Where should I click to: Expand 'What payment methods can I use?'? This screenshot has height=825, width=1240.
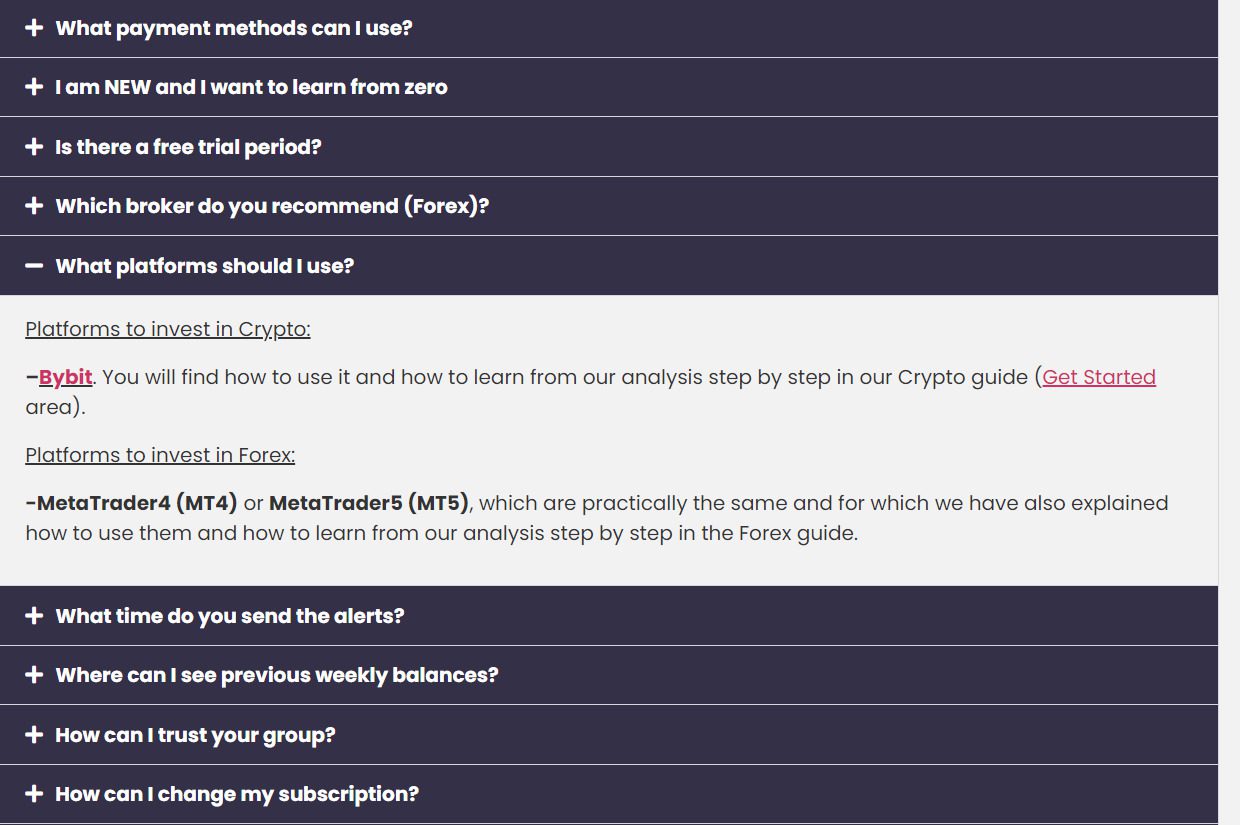(609, 28)
